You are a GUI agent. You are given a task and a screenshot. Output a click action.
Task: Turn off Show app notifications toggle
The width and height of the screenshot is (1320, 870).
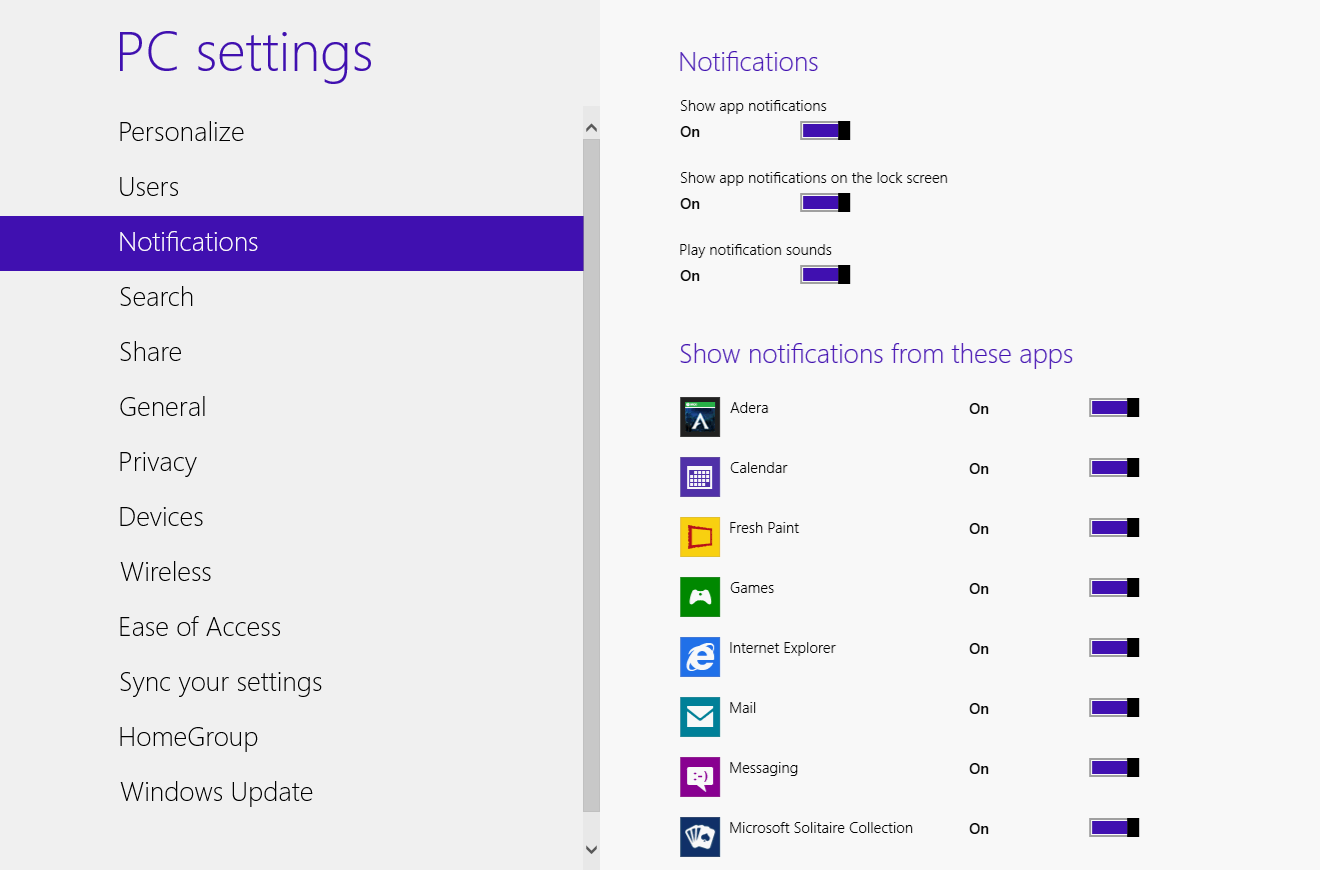(x=825, y=131)
